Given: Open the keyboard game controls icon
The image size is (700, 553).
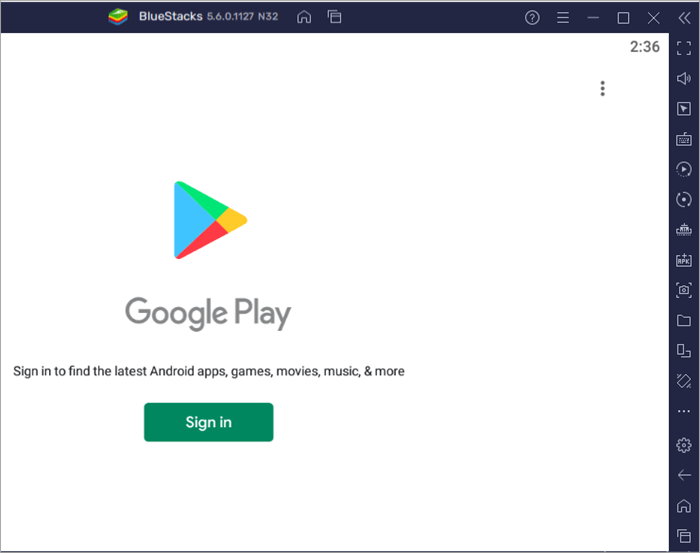Looking at the screenshot, I should click(x=684, y=139).
